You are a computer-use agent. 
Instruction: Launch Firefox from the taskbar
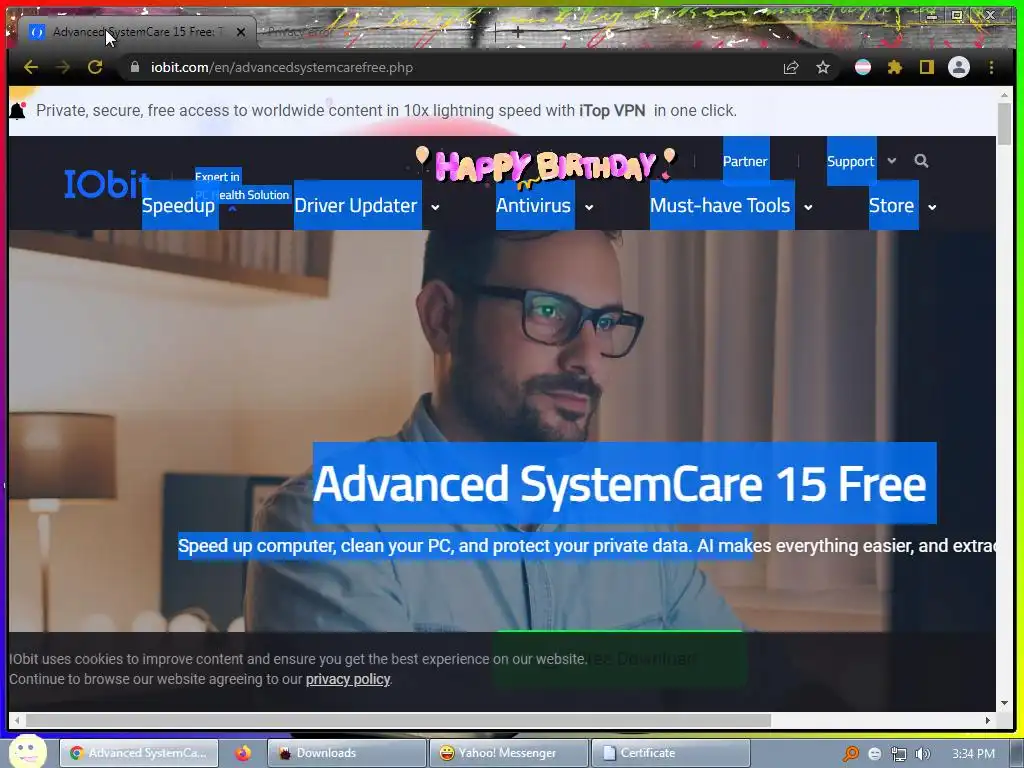click(x=243, y=753)
